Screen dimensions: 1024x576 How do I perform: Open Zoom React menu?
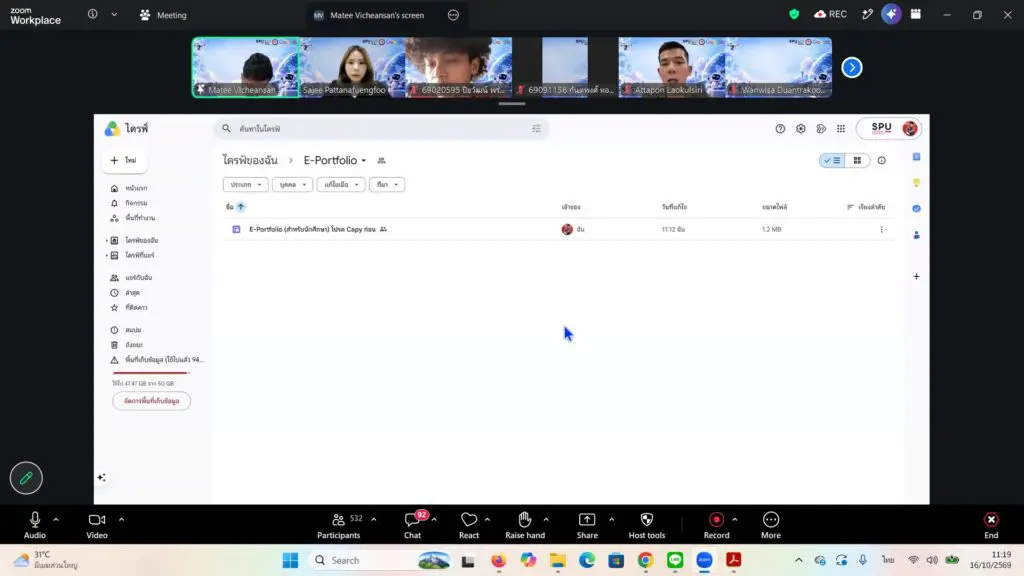coord(469,525)
